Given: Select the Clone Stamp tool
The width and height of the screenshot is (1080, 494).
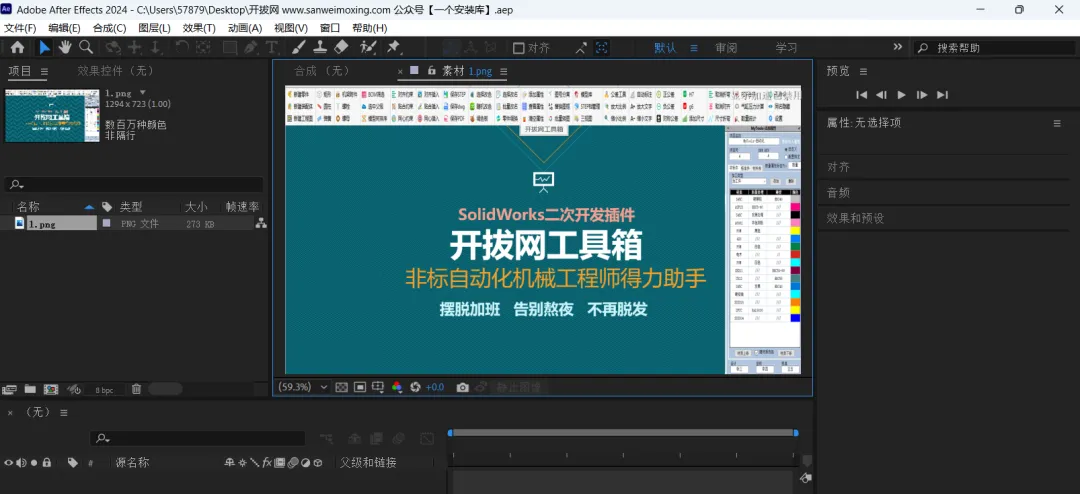Looking at the screenshot, I should click(320, 48).
